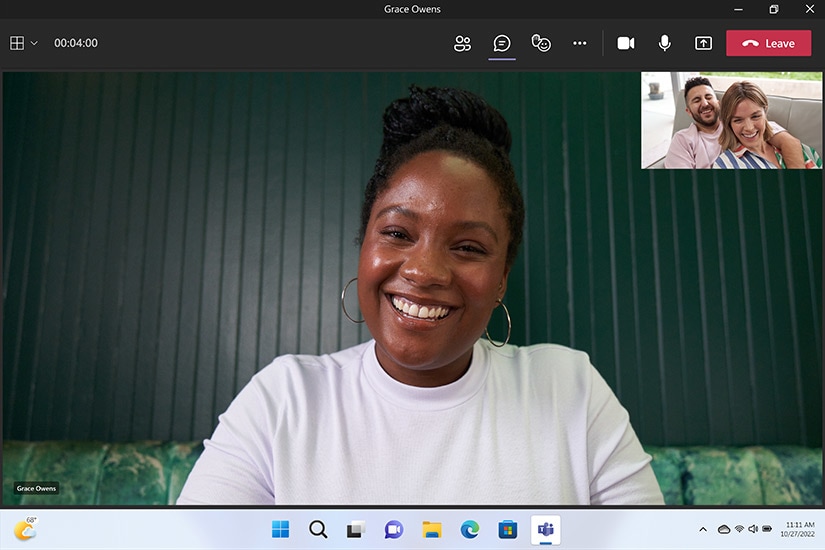Open the reactions and raise hand menu
This screenshot has width=825, height=550.
point(541,43)
